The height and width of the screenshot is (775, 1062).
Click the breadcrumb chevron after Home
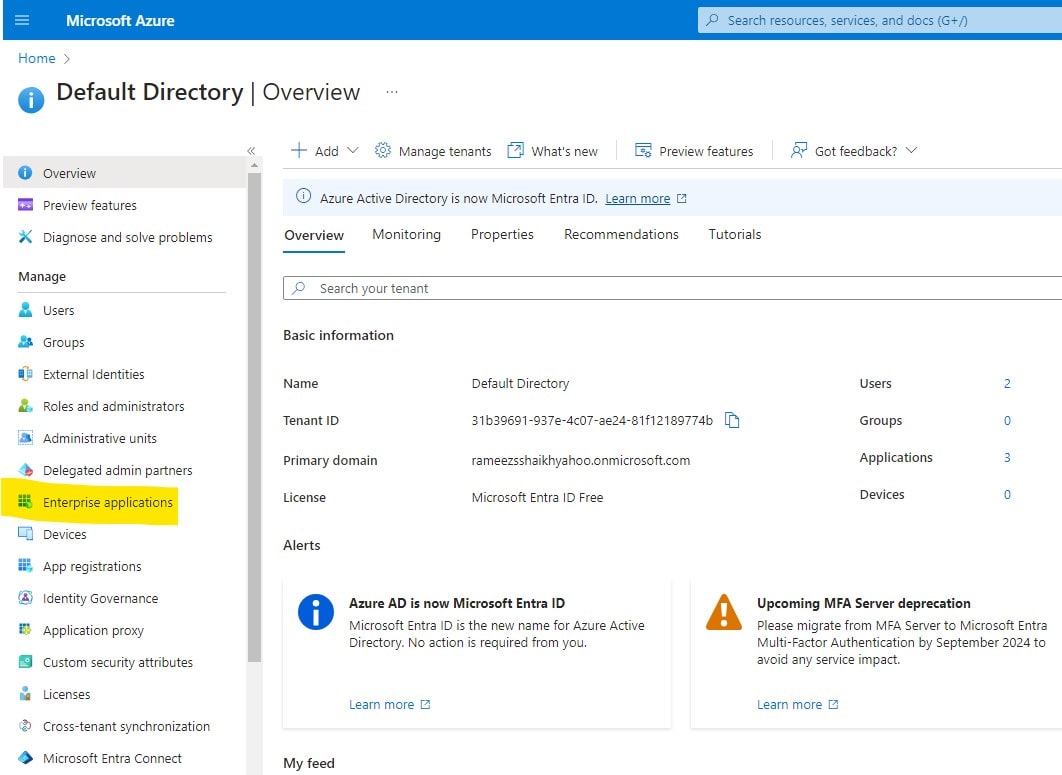tap(66, 59)
